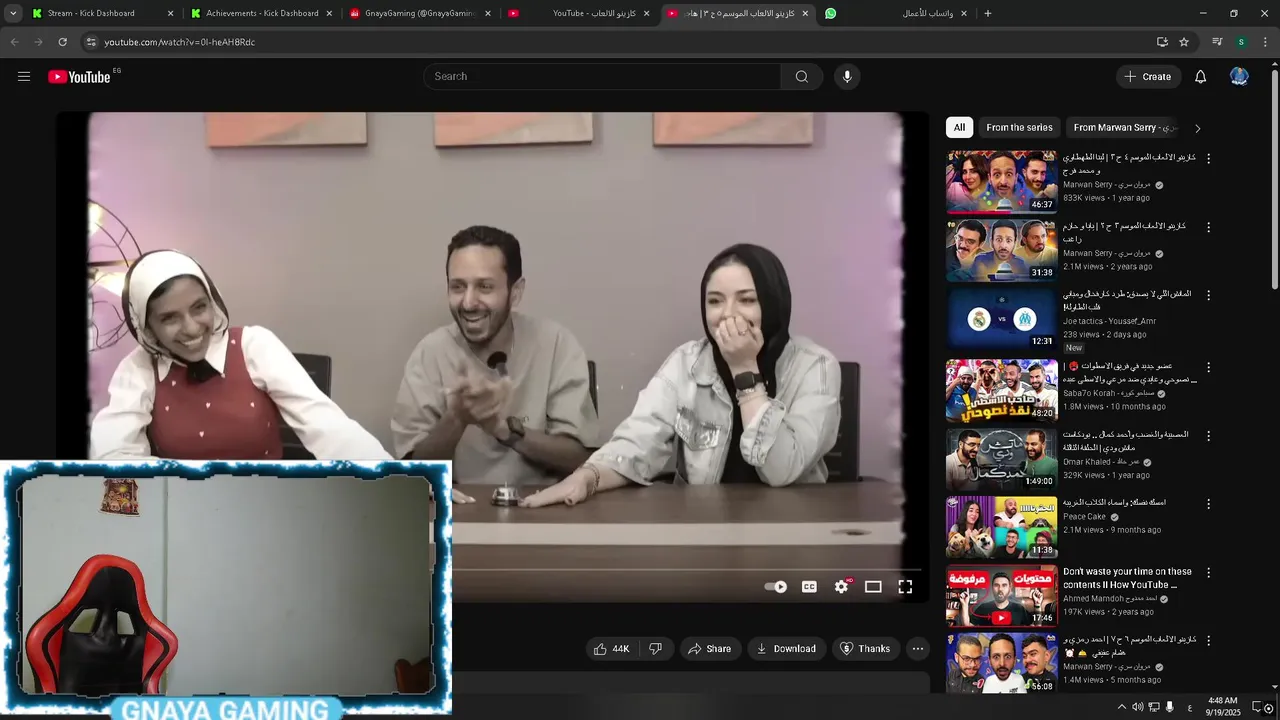Viewport: 1280px width, 720px height.
Task: Switch to the GnayaGaming browser tab
Action: tap(420, 14)
